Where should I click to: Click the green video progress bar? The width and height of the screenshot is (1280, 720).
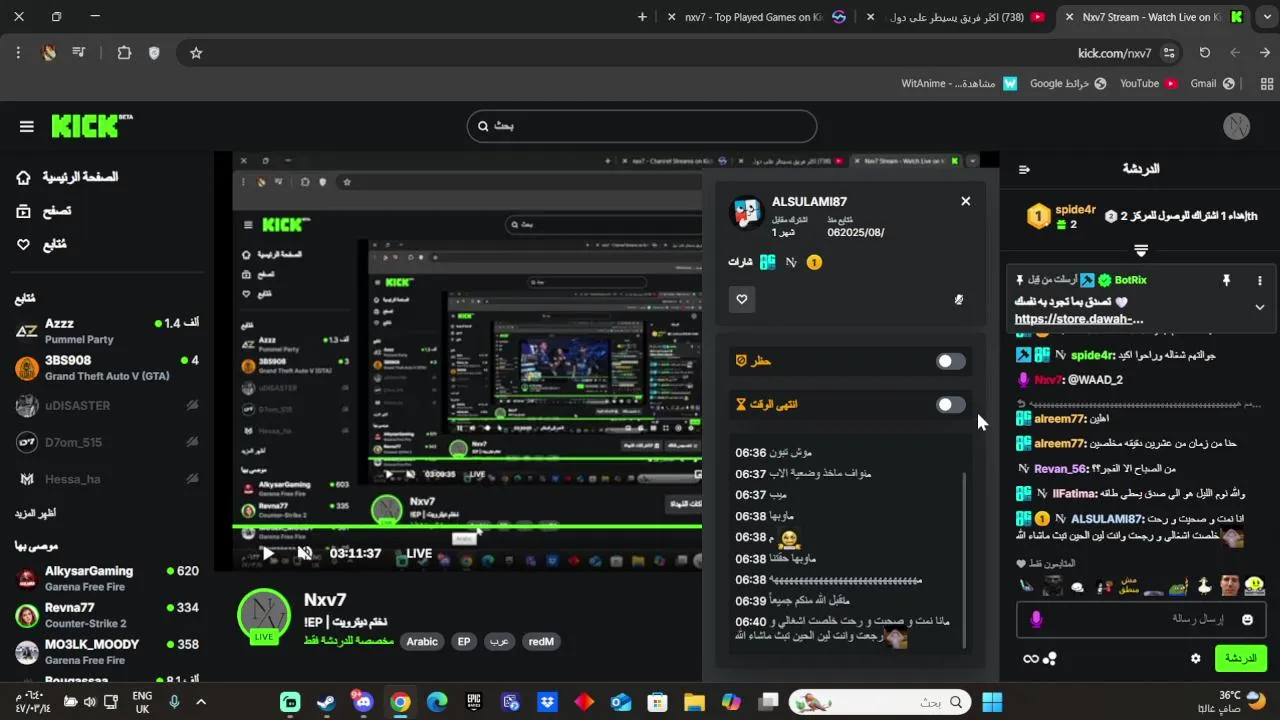pyautogui.click(x=467, y=526)
